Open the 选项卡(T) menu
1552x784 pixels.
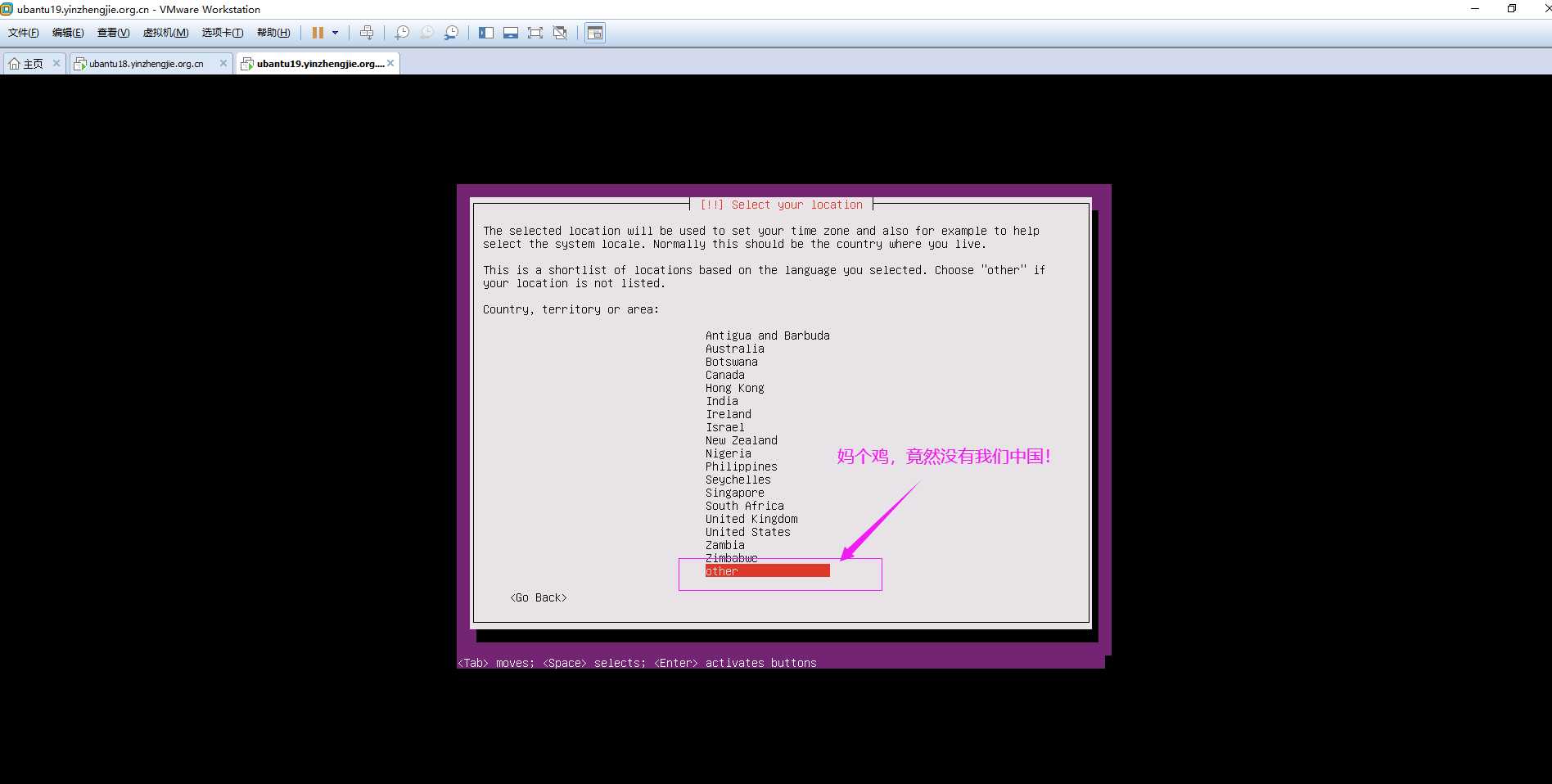point(223,33)
